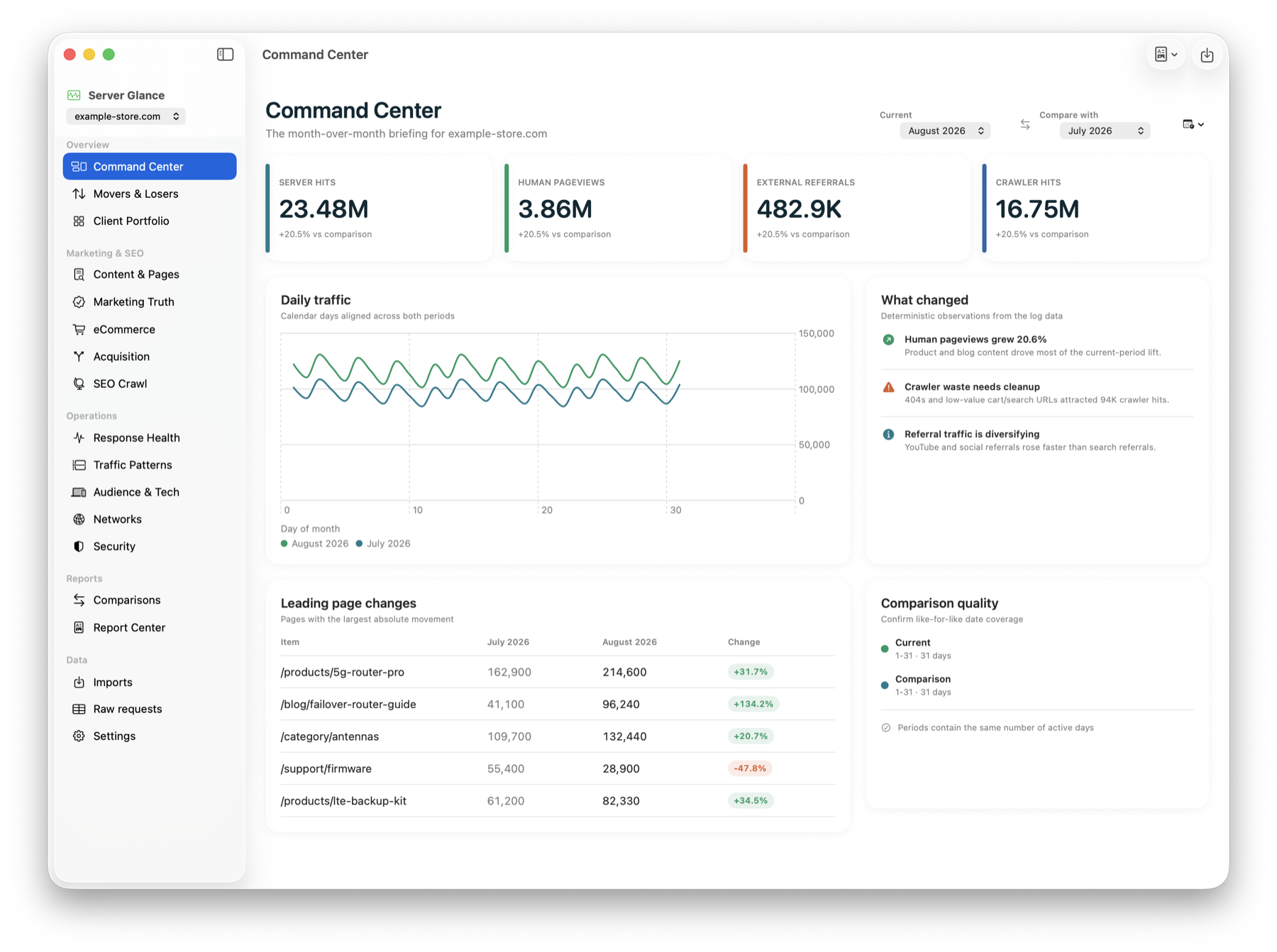Swap current and comparison periods
Image resolution: width=1277 pixels, height=952 pixels.
[1025, 124]
